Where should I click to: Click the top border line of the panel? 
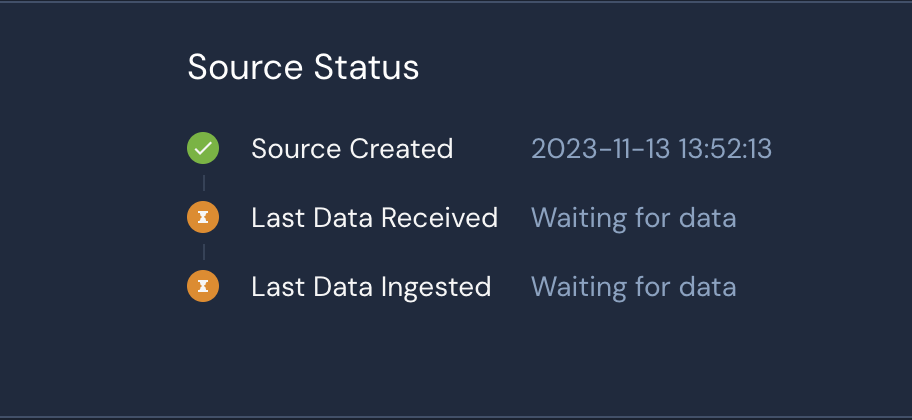tap(456, 2)
